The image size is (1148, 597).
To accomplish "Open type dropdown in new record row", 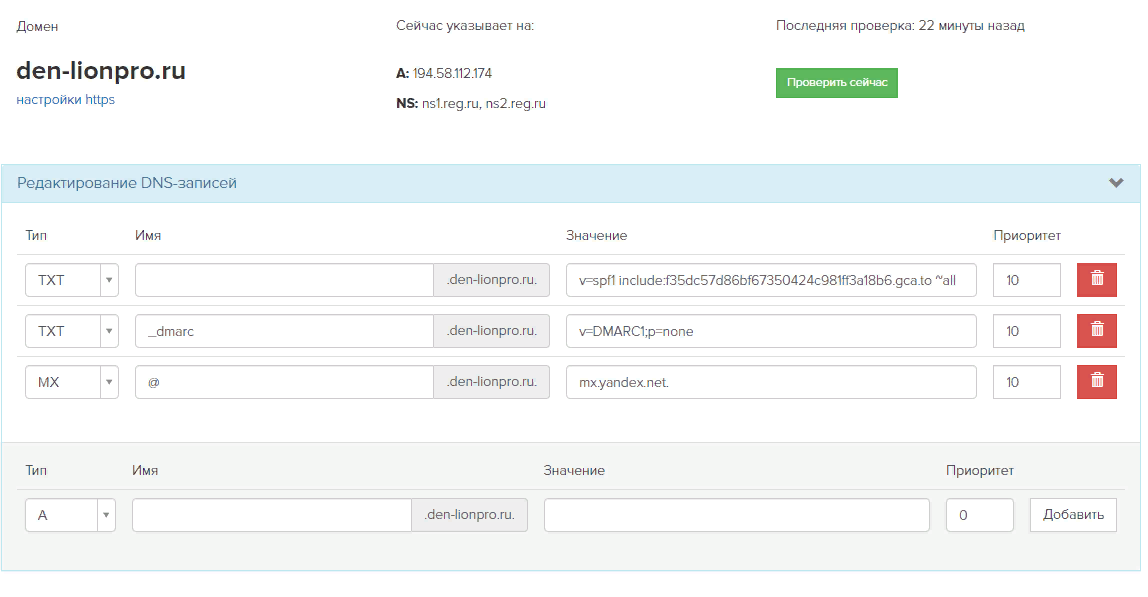I will point(70,515).
